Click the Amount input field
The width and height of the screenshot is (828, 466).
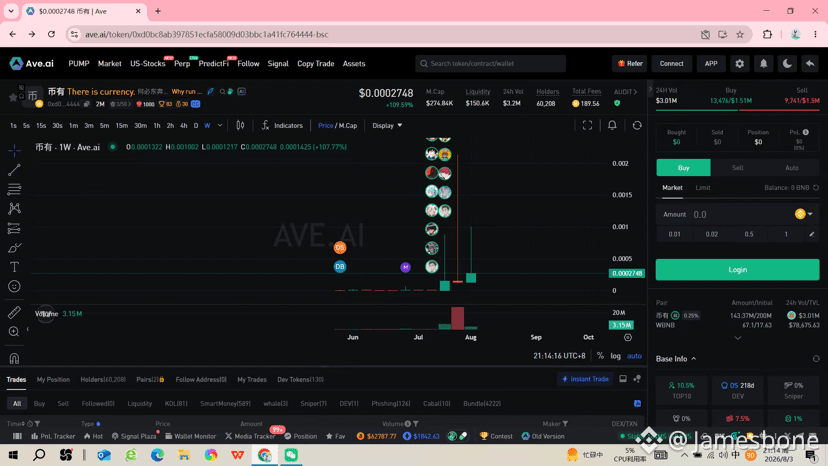point(737,214)
